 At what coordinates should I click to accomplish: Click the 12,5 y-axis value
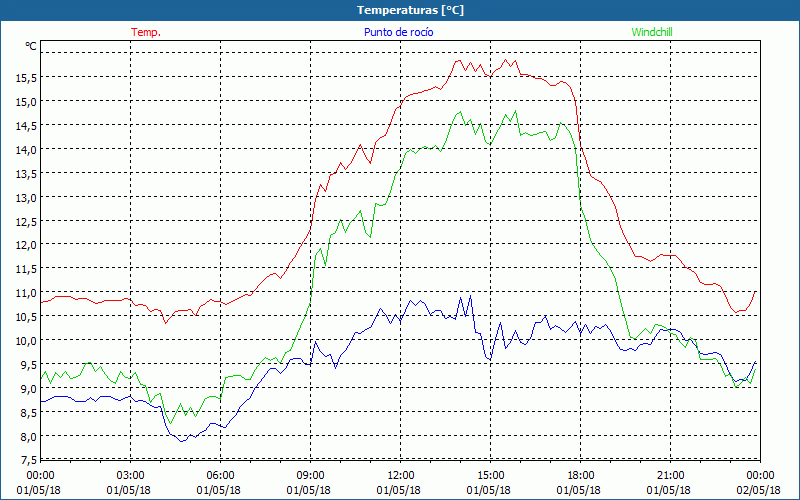(26, 221)
